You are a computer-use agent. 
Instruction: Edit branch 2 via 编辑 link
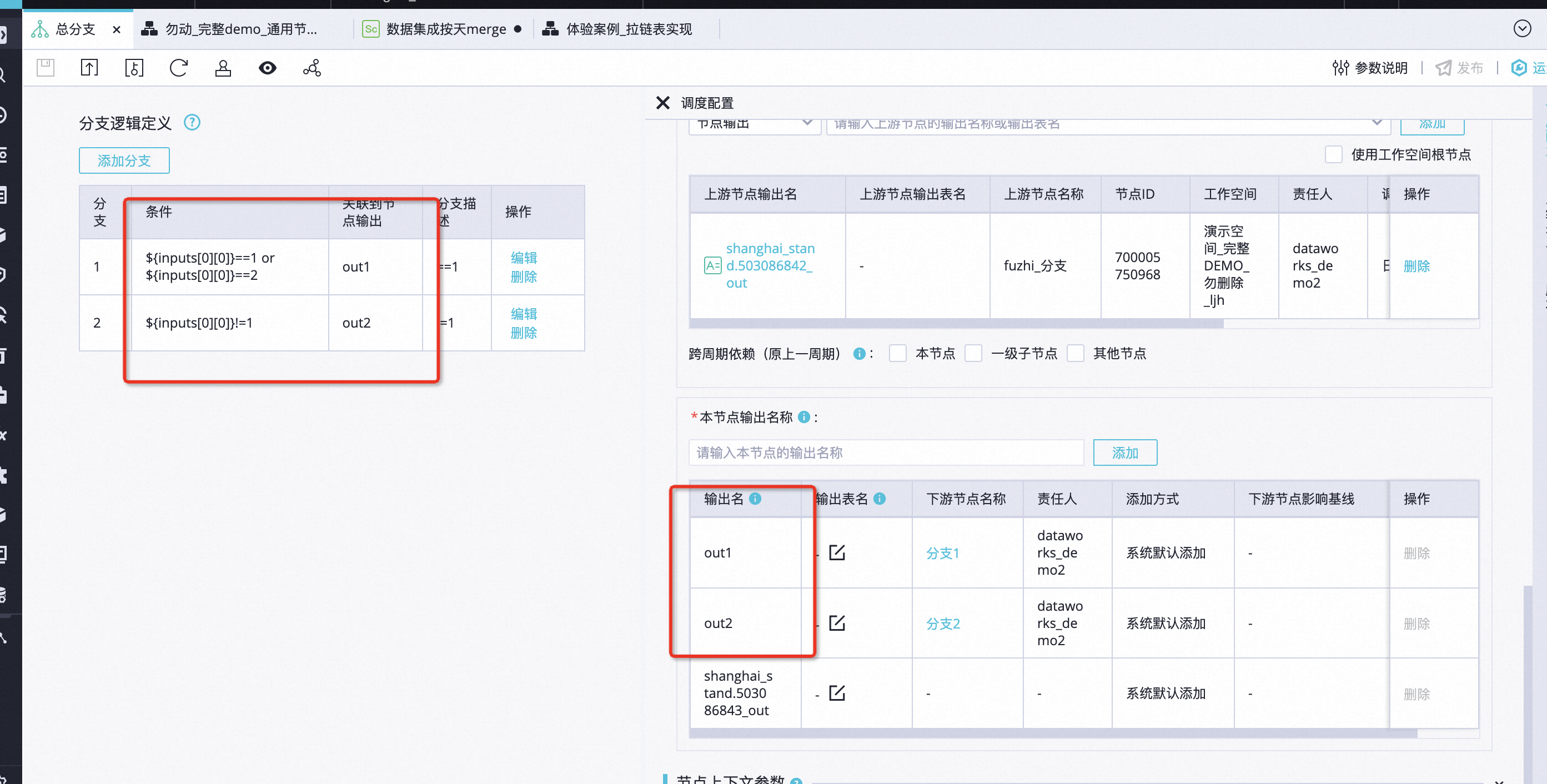524,313
